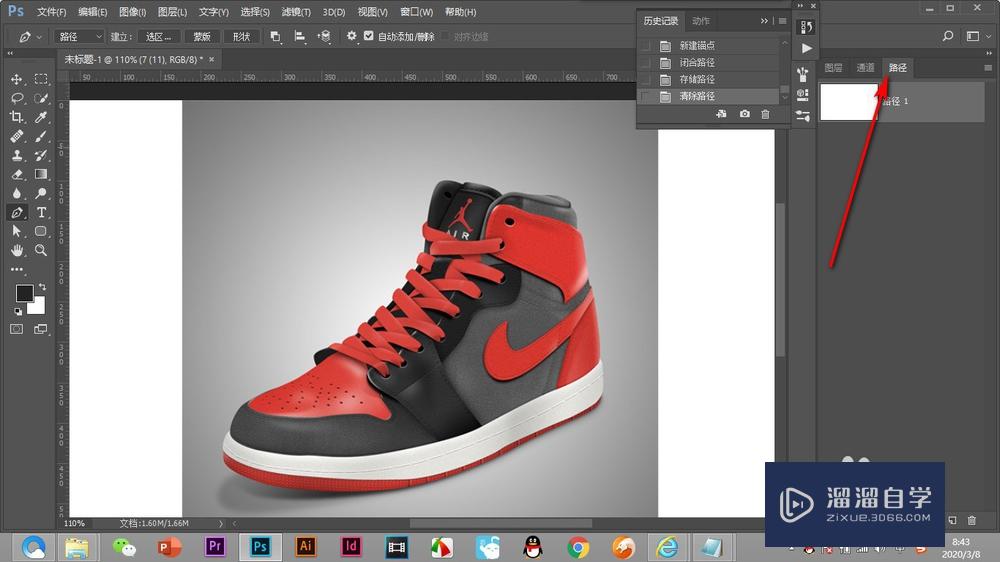
Task: Select the Zoom magnifier tool
Action: pos(42,250)
